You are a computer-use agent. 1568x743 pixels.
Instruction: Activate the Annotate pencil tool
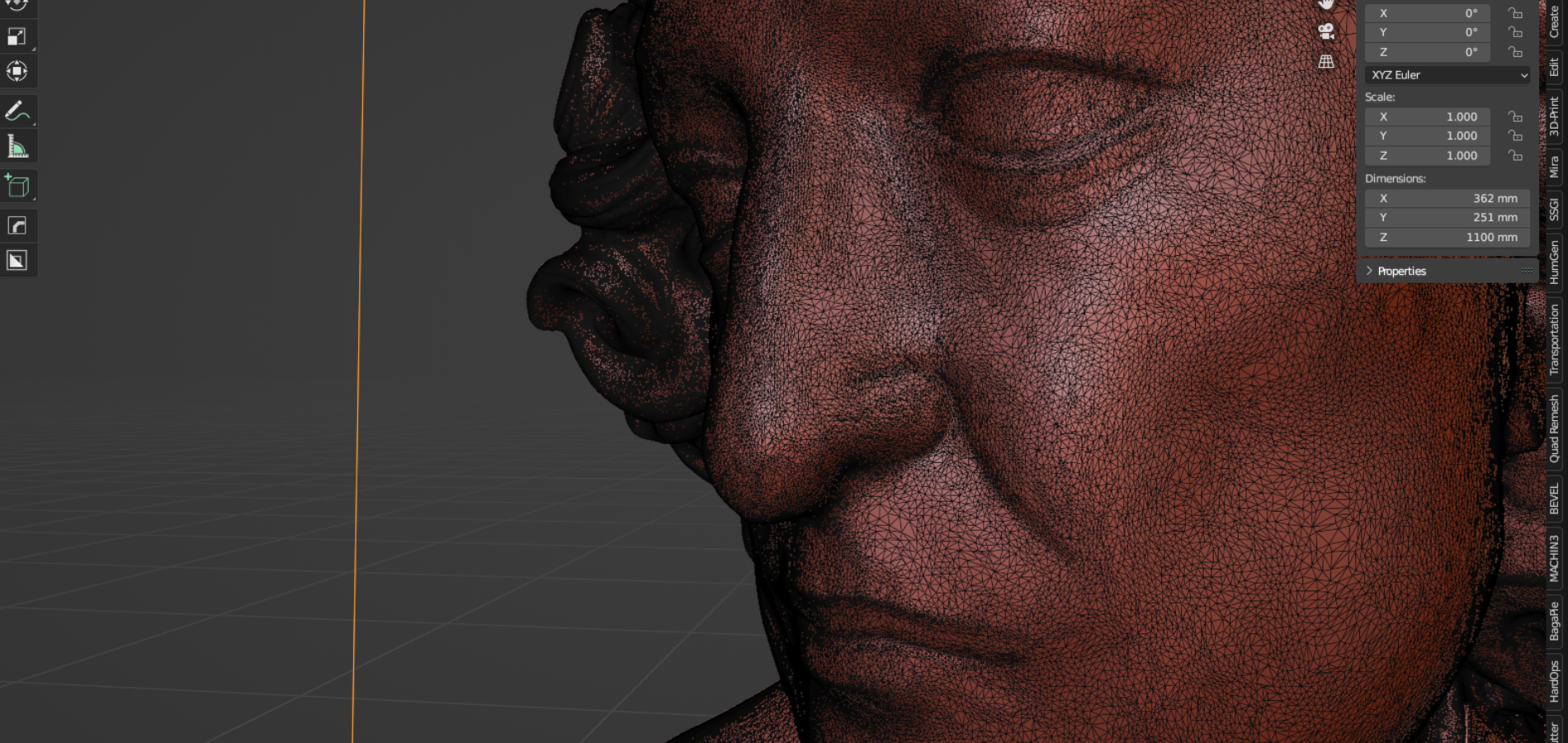pyautogui.click(x=17, y=111)
